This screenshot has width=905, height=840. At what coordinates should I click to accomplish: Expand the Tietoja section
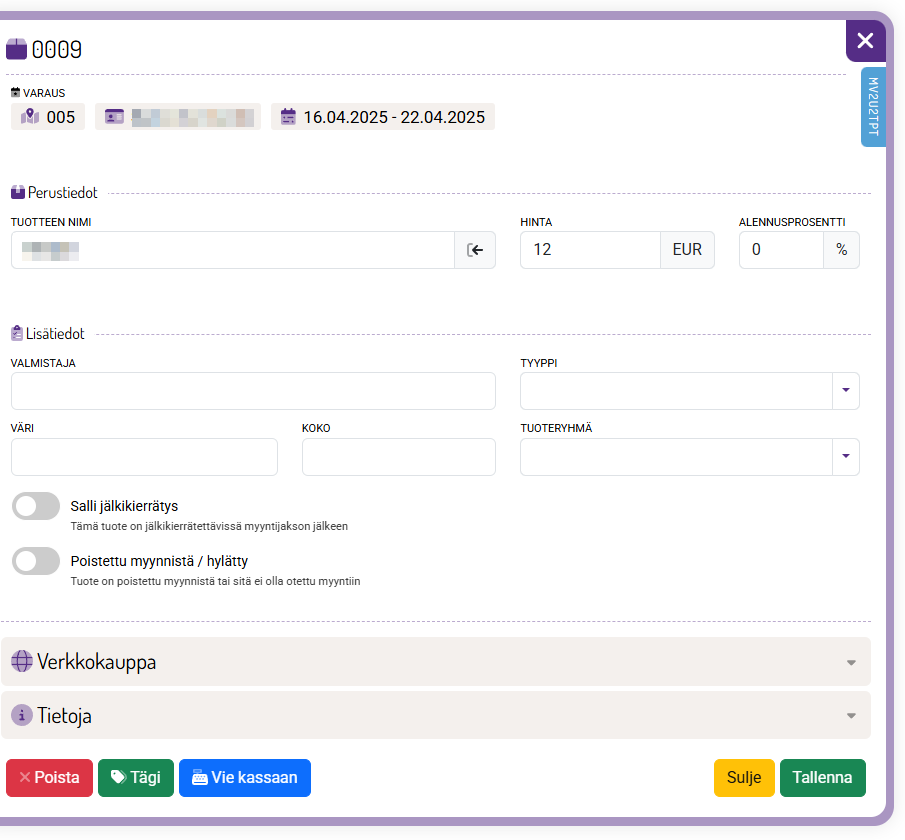436,715
